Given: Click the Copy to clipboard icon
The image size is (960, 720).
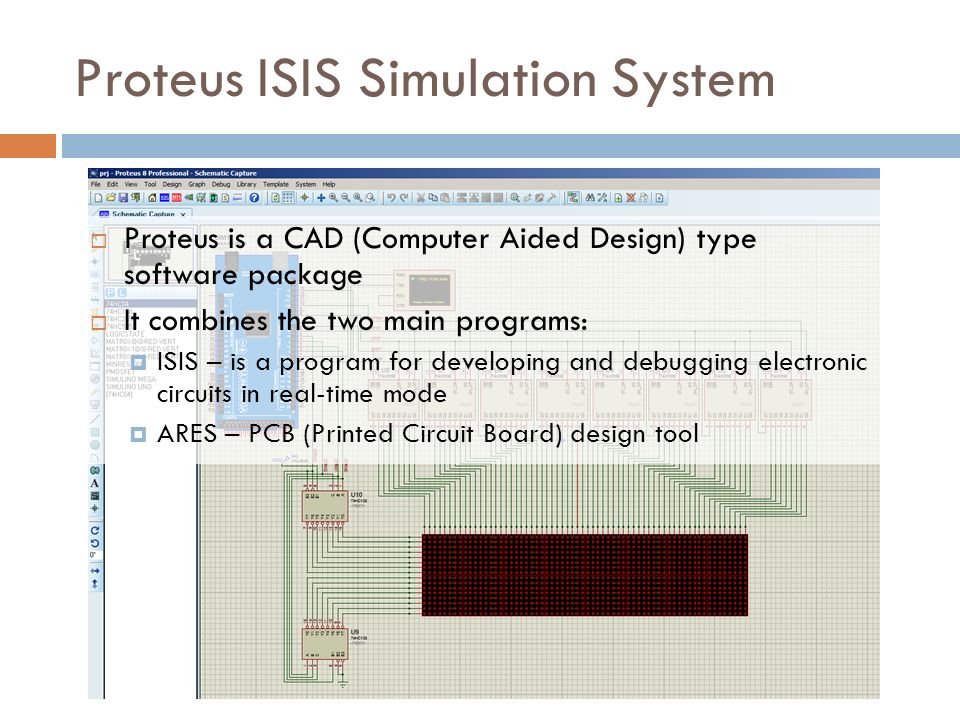Looking at the screenshot, I should [x=433, y=198].
